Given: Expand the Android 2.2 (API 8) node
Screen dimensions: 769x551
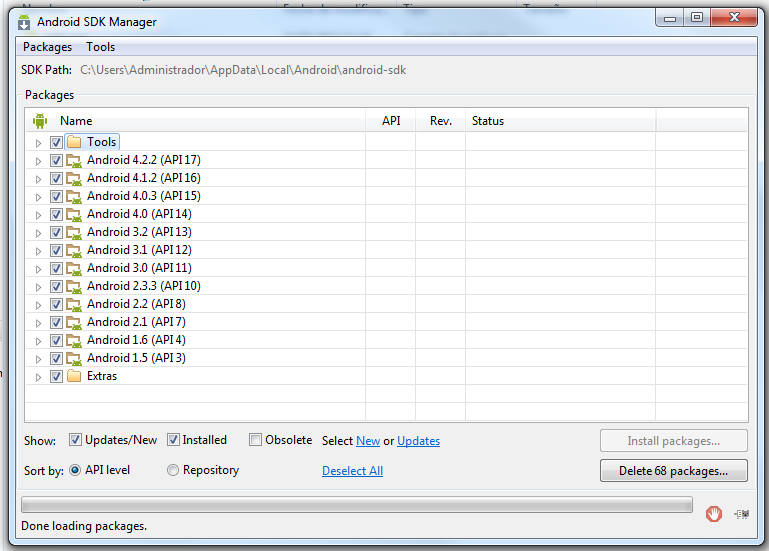Looking at the screenshot, I should (x=38, y=305).
